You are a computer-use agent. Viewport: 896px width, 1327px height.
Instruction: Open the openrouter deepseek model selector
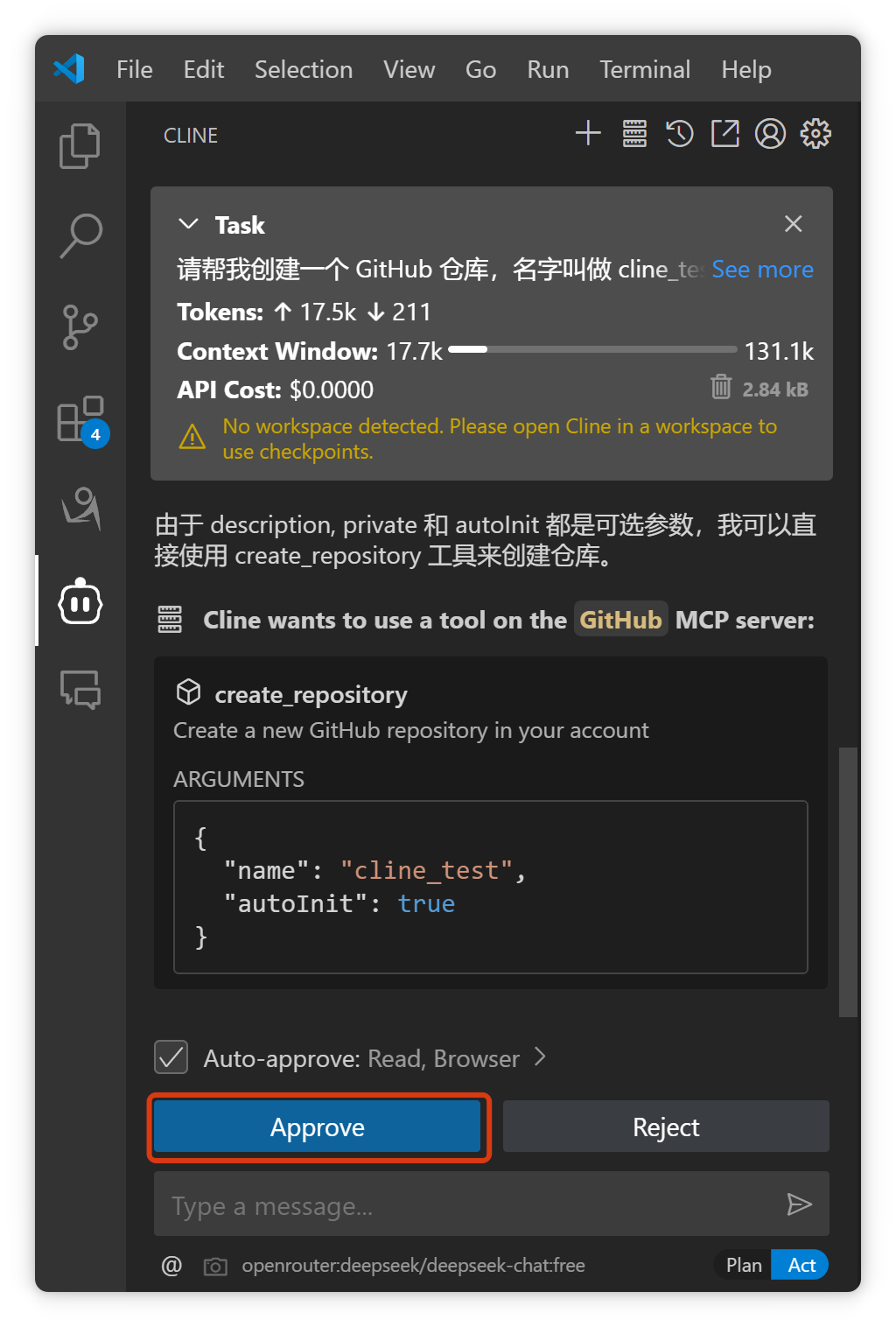[x=413, y=1266]
